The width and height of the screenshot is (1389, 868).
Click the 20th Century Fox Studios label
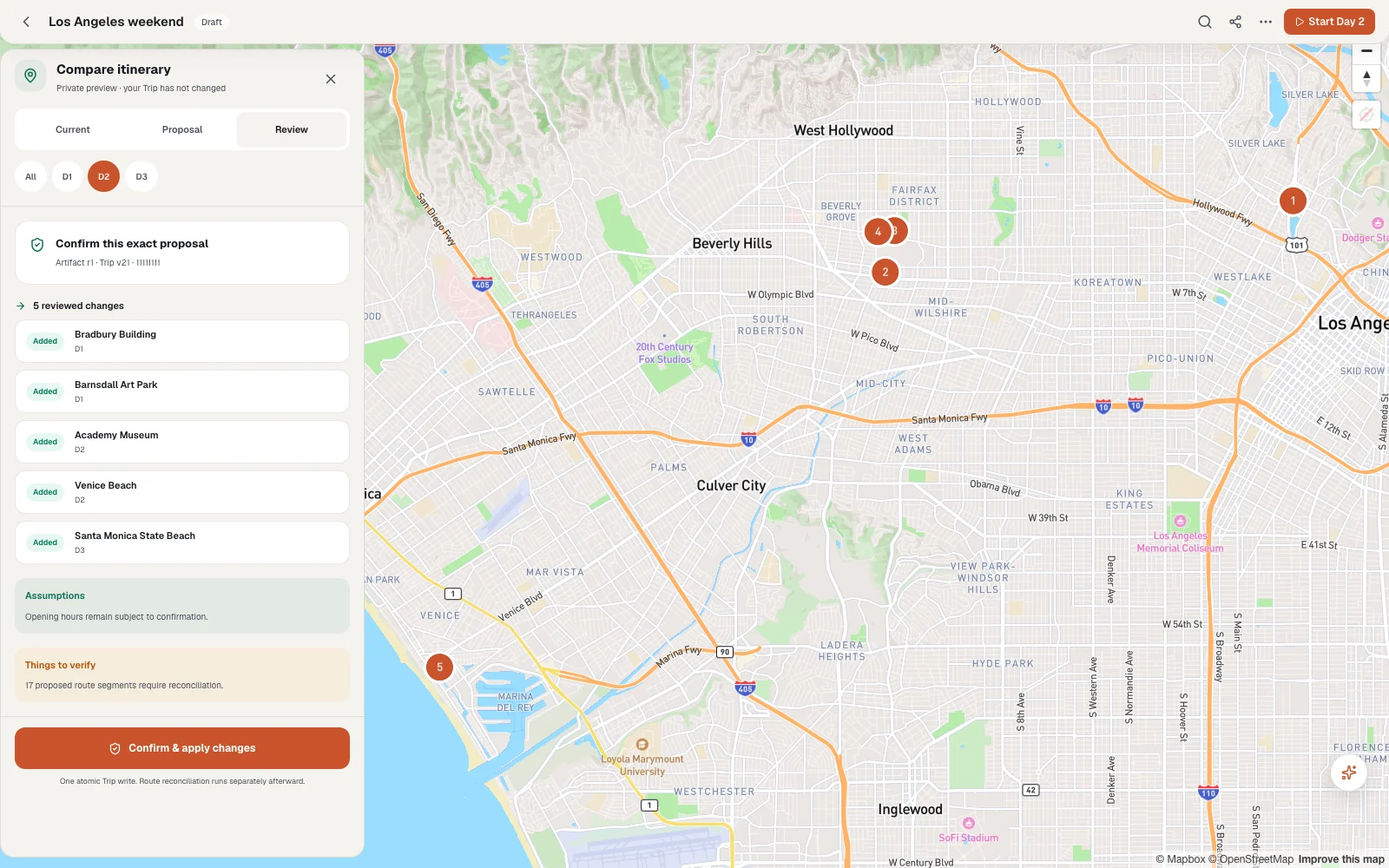point(664,352)
